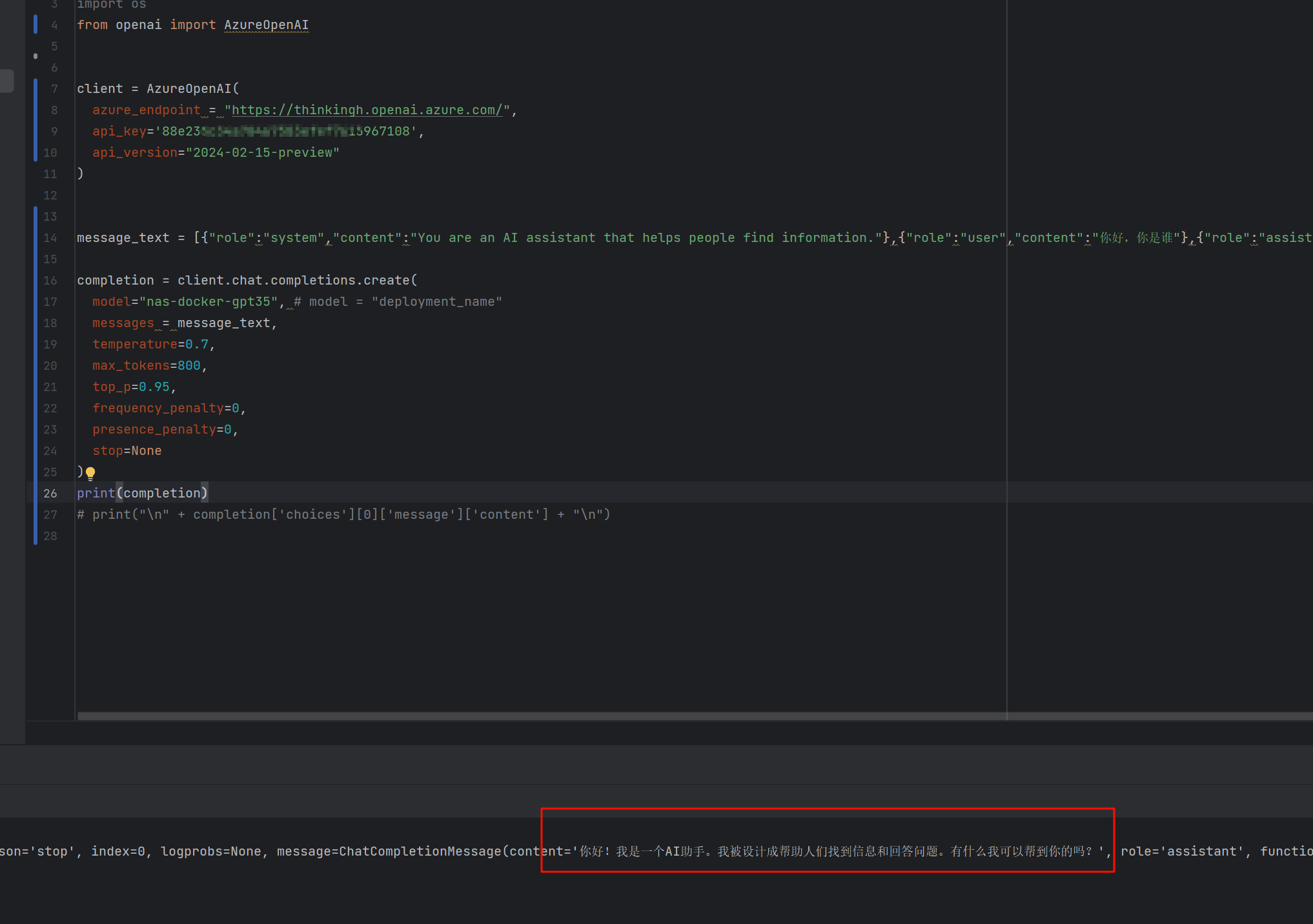The image size is (1313, 924).
Task: Click the underlined AzureOpenAI import warning
Action: click(x=266, y=25)
